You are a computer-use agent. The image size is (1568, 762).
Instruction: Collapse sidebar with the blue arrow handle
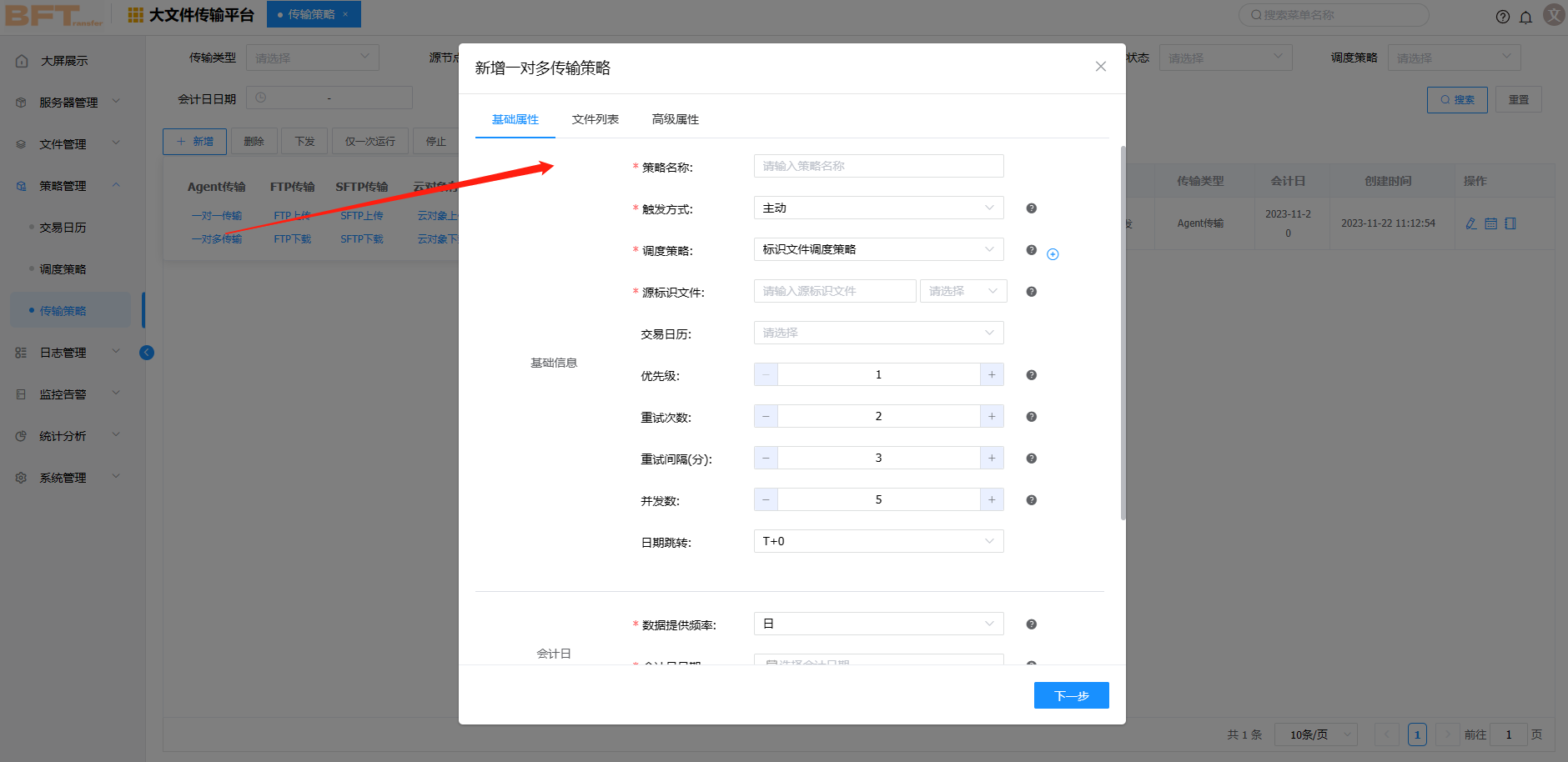click(x=147, y=353)
